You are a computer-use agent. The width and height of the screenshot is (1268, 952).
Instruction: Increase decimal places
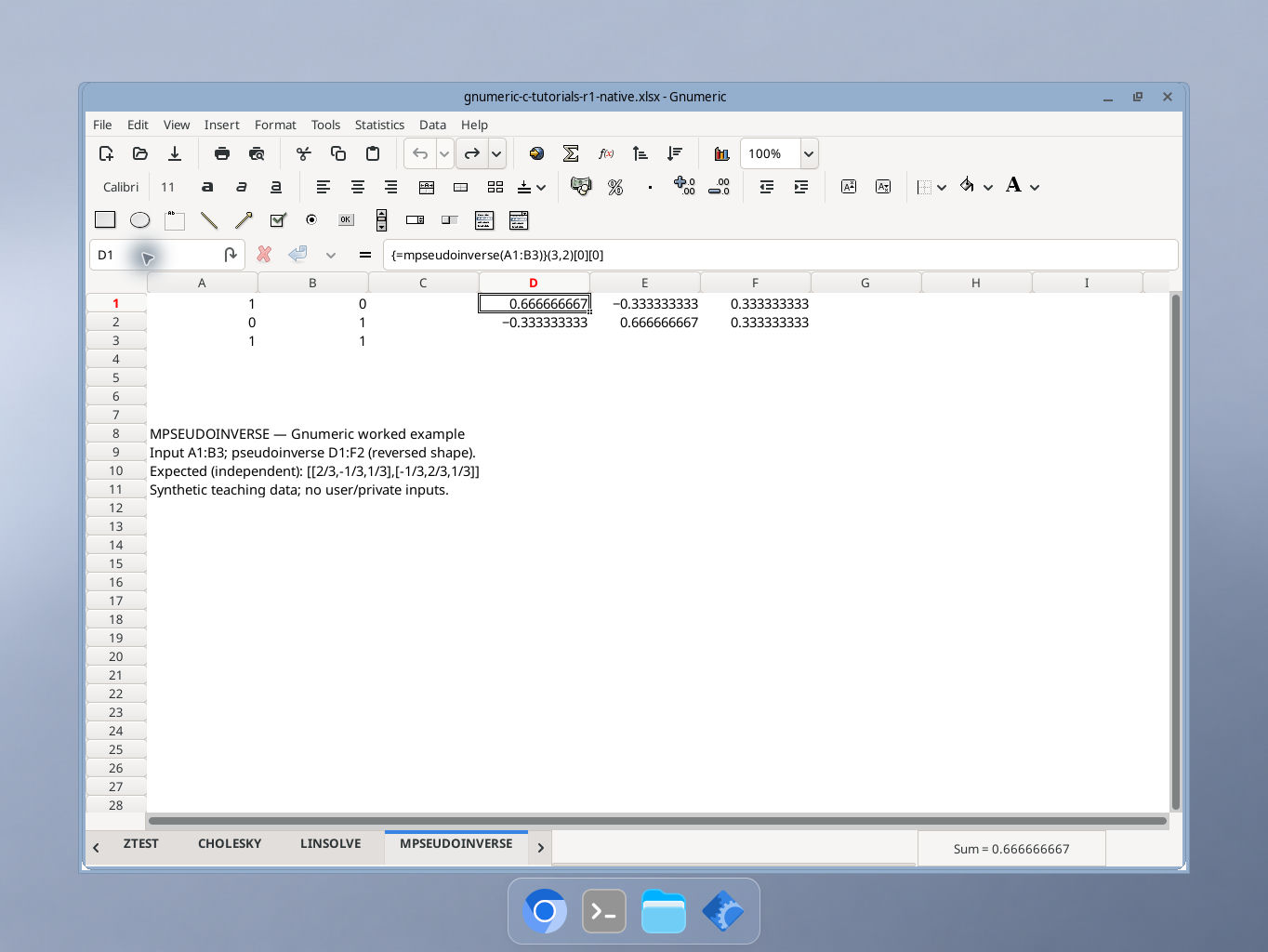tap(684, 187)
